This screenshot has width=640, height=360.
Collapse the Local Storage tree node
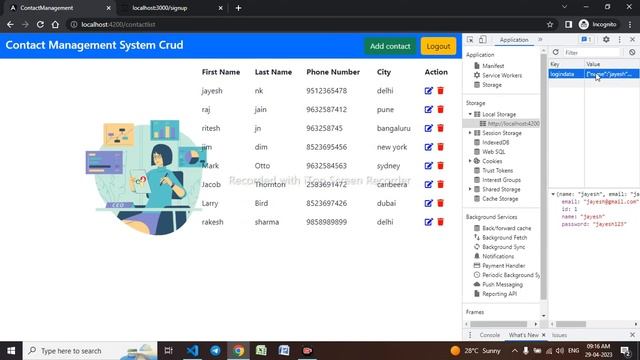470,114
